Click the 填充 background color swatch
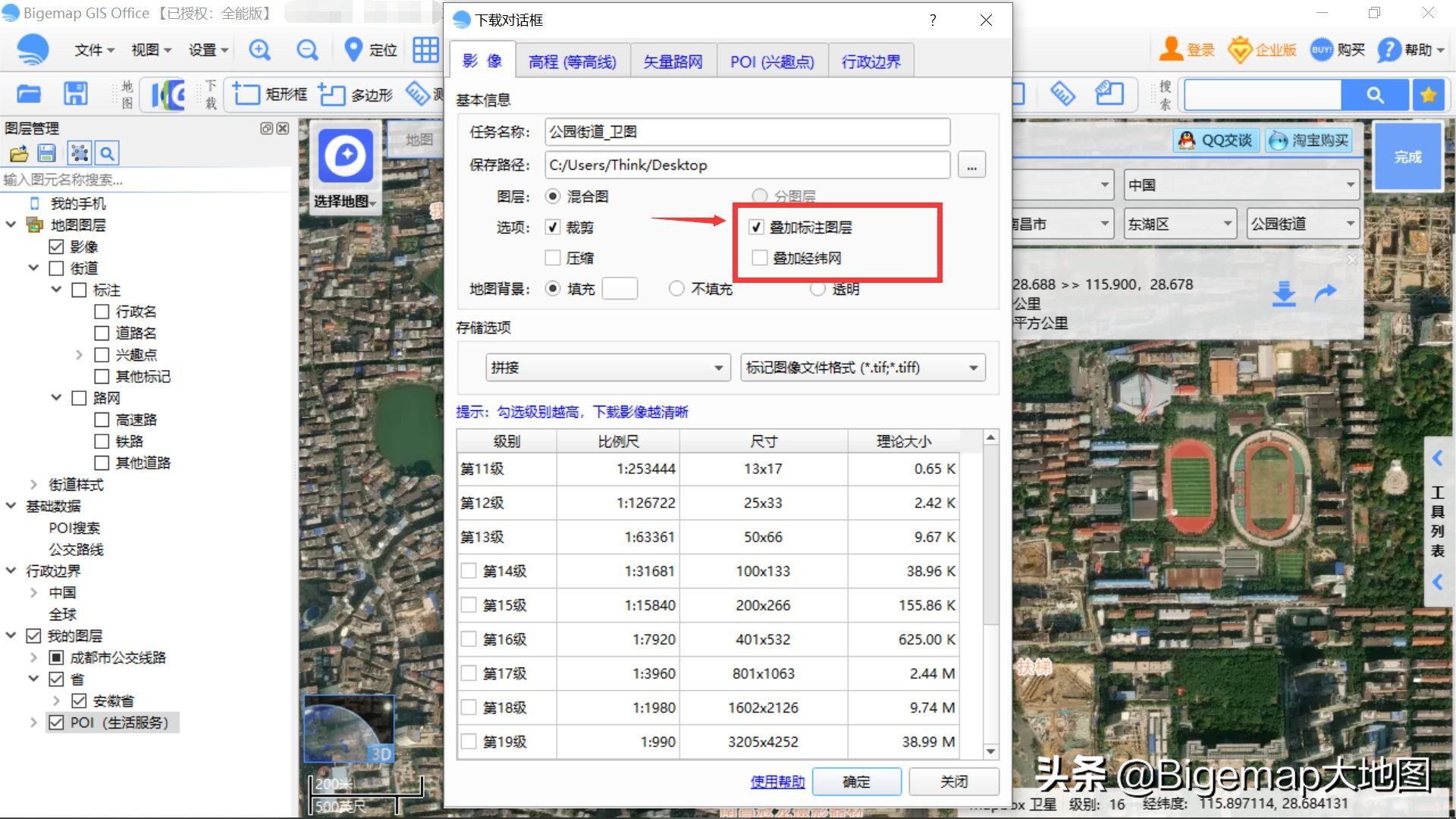The image size is (1456, 819). point(619,288)
